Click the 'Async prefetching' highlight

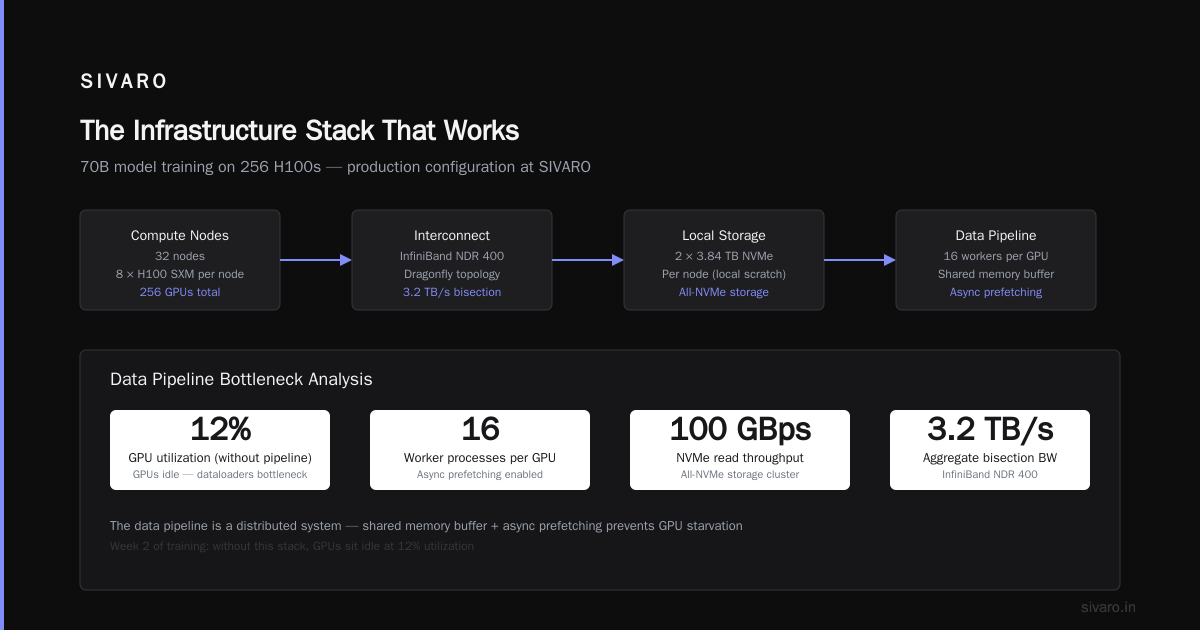996,292
